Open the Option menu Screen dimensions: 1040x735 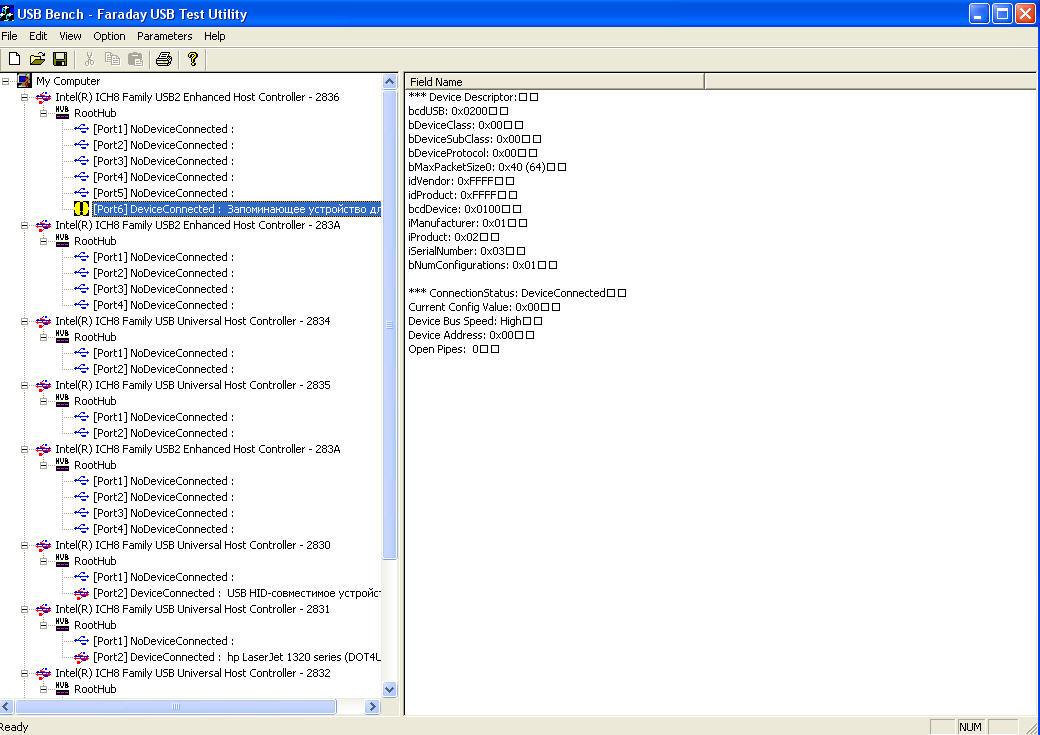tap(109, 36)
